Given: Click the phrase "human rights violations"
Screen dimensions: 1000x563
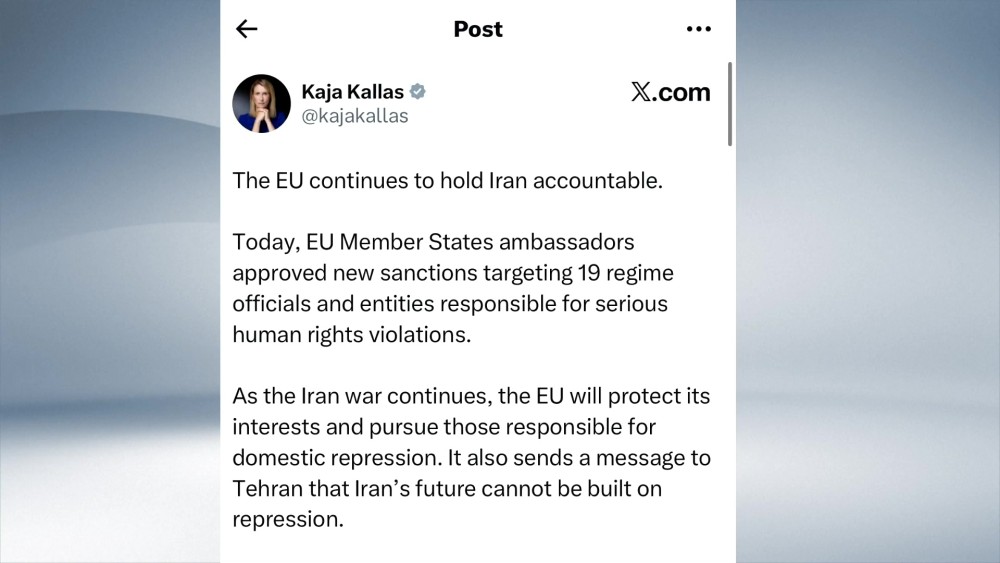Looking at the screenshot, I should [x=351, y=334].
